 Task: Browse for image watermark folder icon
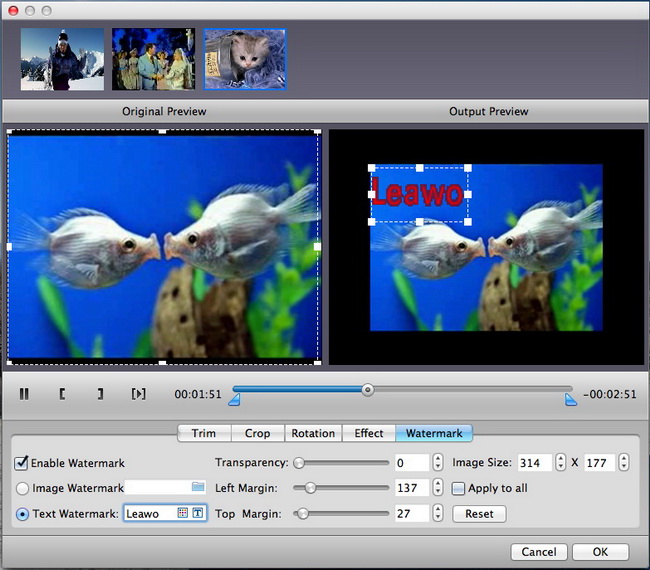click(x=198, y=487)
